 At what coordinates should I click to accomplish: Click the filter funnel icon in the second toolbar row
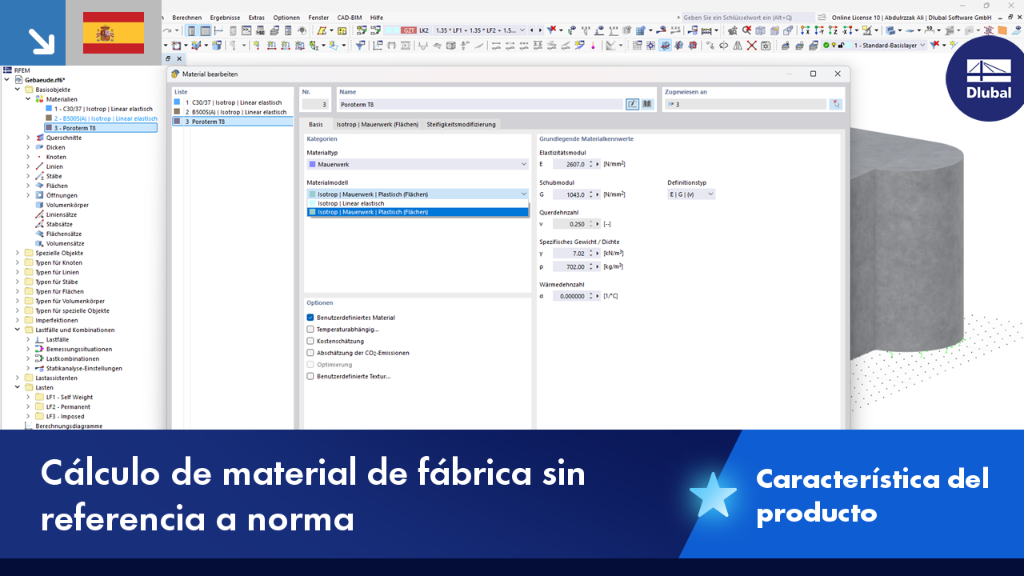[x=360, y=46]
